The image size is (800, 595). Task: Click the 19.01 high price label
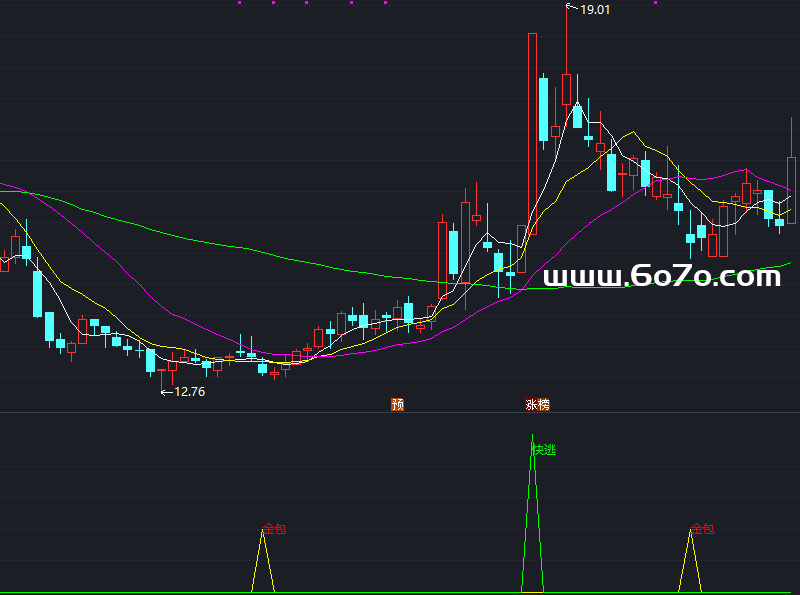594,9
